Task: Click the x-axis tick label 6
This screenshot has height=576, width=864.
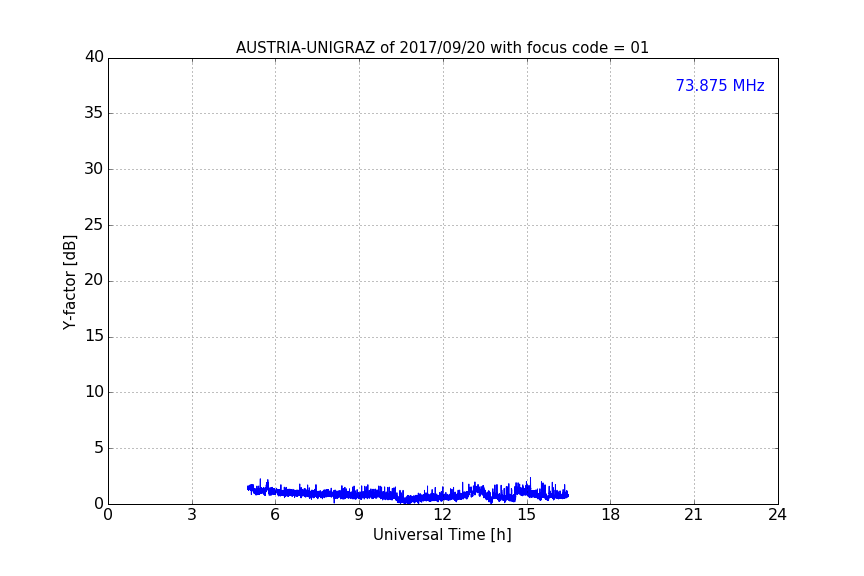Action: pos(275,515)
